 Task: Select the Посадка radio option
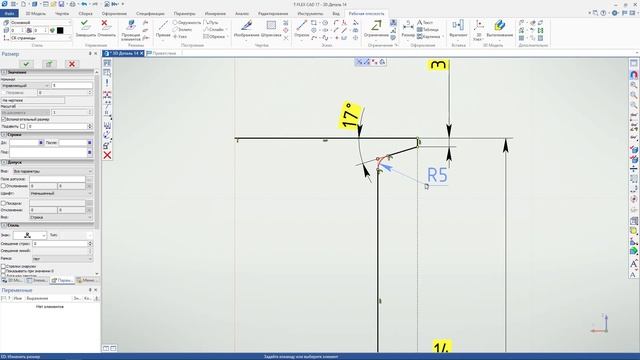click(3, 203)
